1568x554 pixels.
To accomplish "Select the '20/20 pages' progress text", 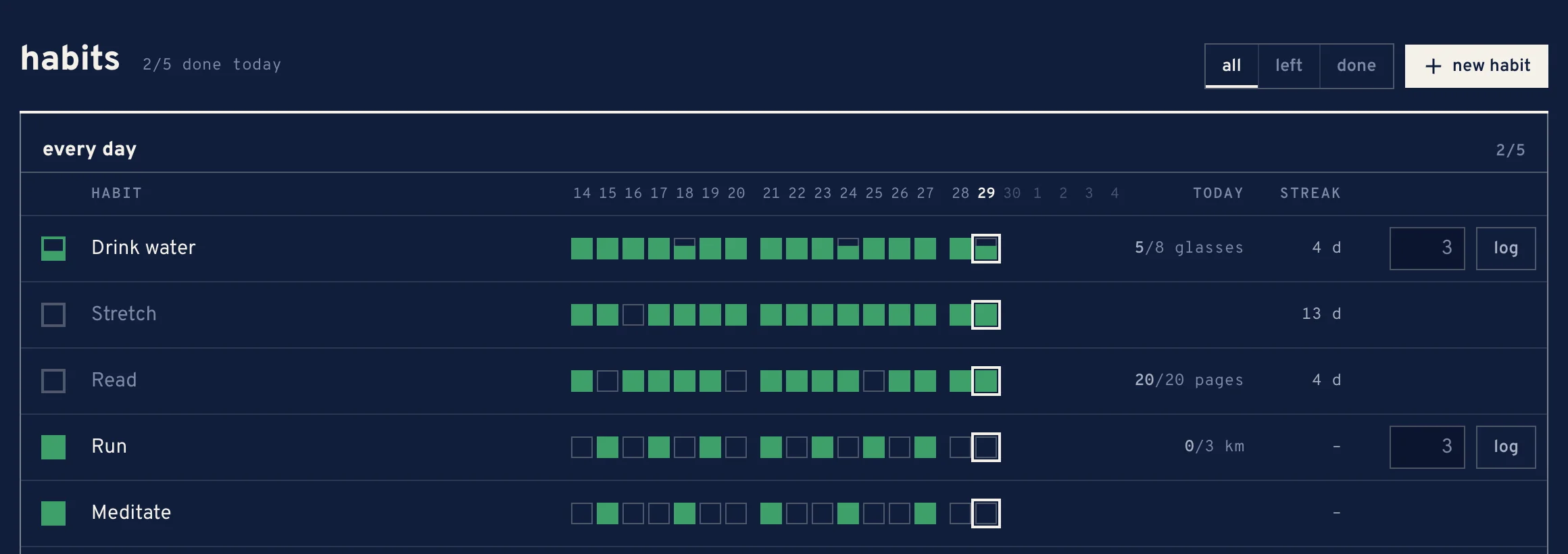I will (1189, 380).
